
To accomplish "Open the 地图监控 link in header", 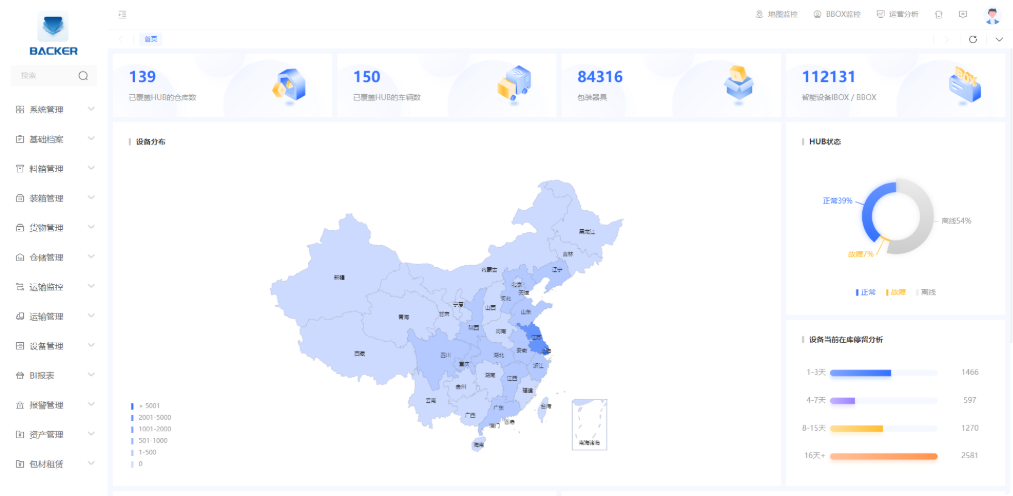I will click(x=776, y=15).
